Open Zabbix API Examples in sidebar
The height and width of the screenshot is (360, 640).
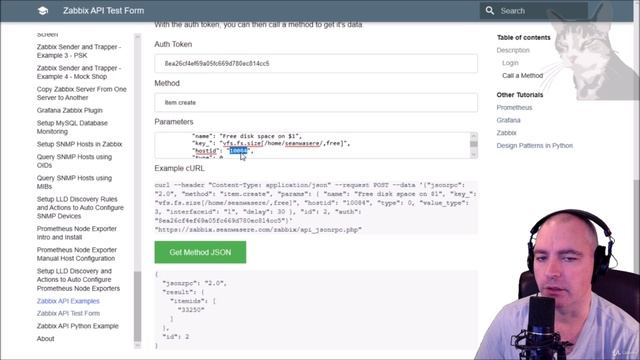point(68,301)
